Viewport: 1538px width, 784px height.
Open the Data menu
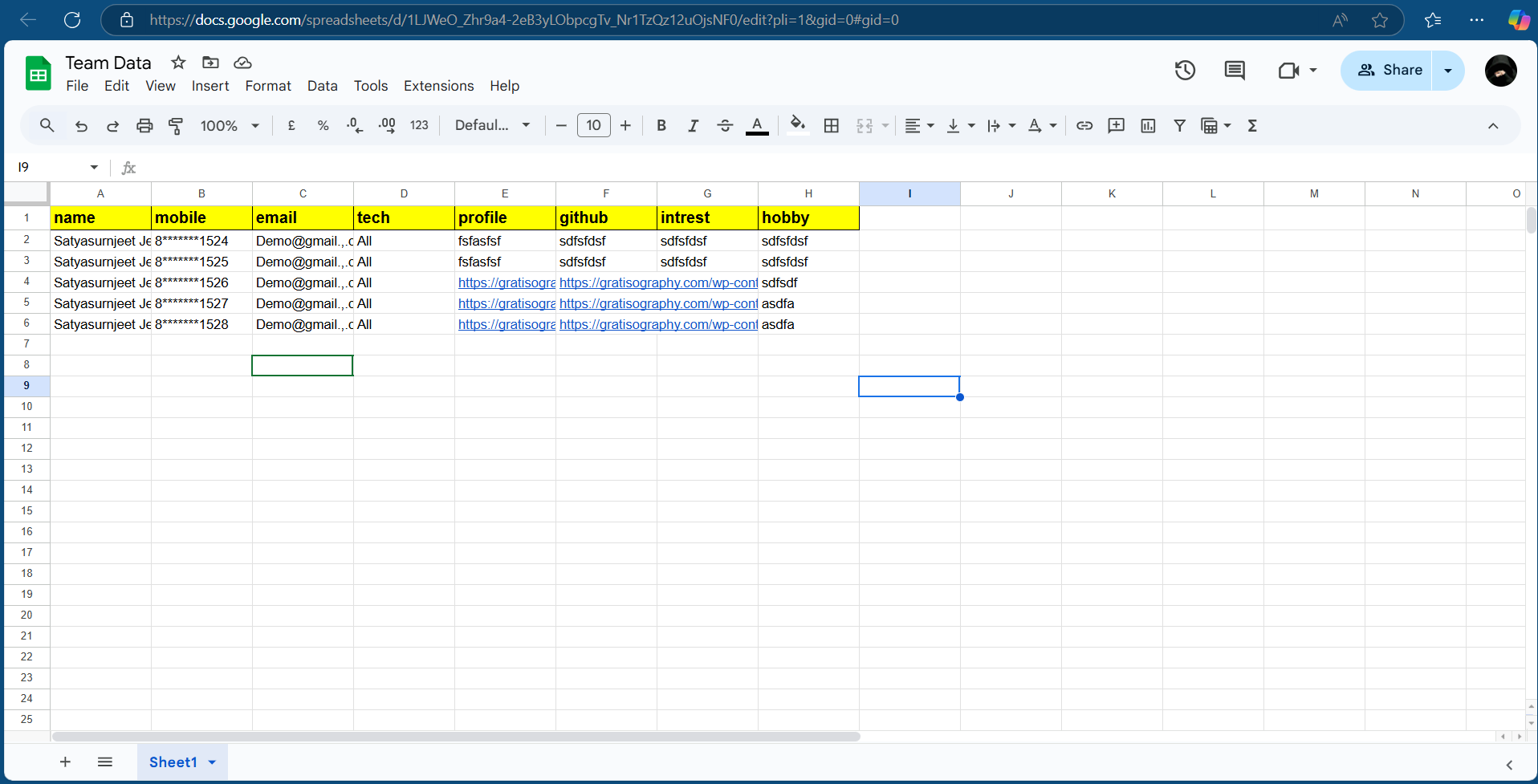click(323, 86)
